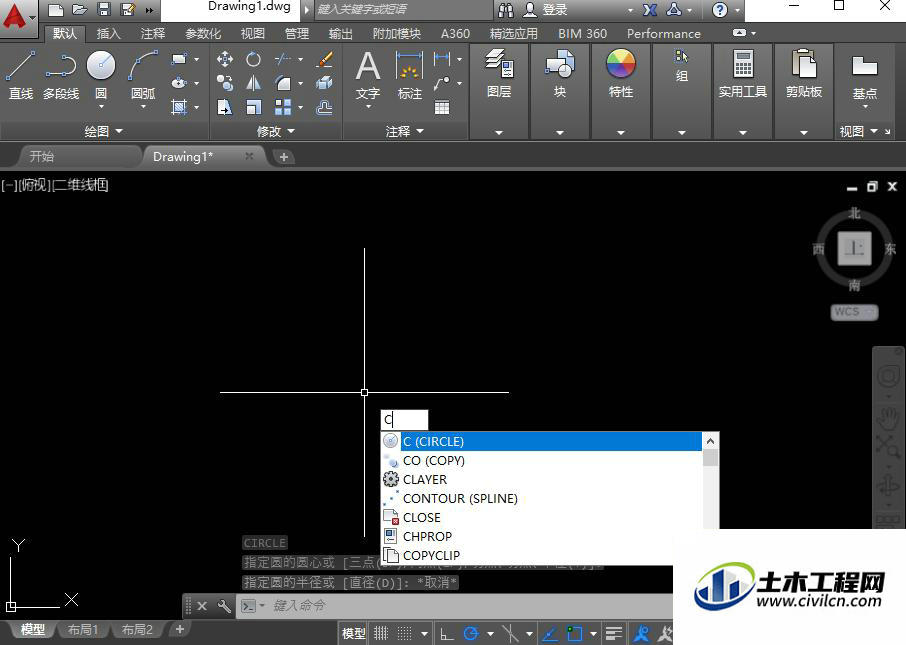Click the Table icon in annotation panel

point(442,108)
